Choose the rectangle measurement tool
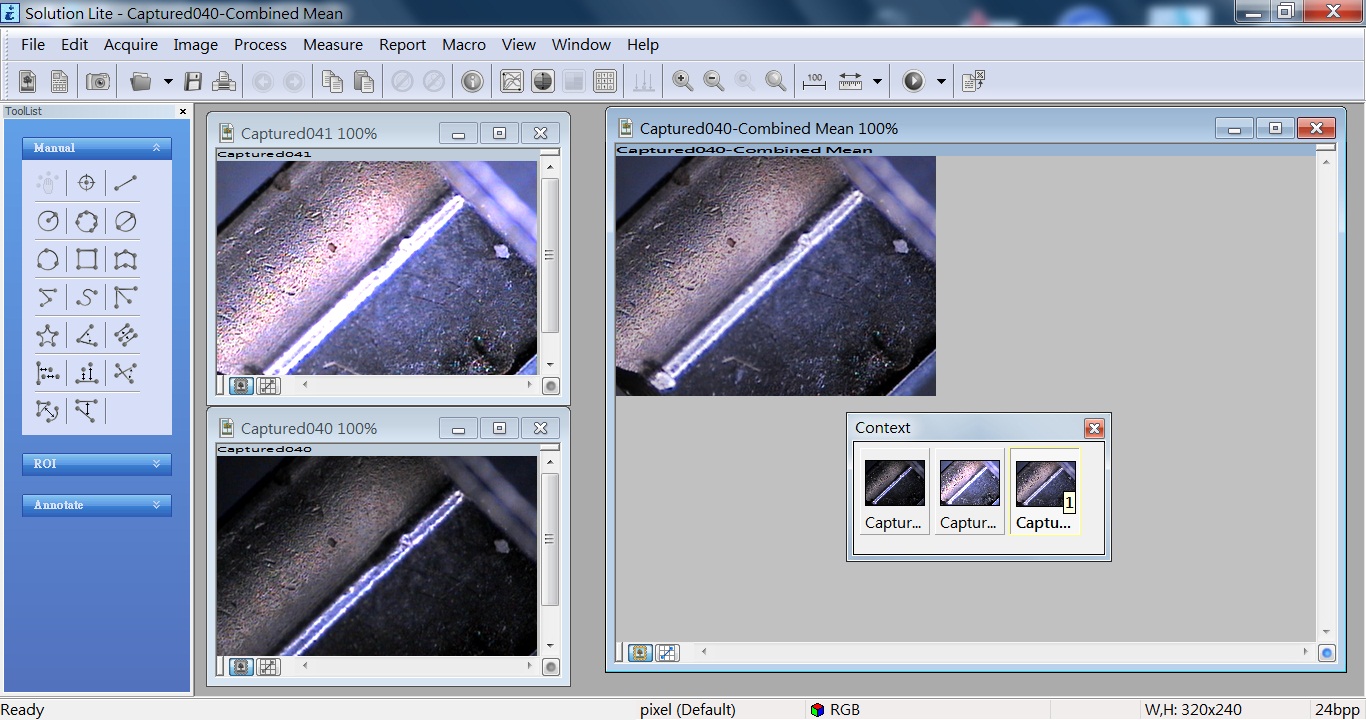 click(87, 260)
